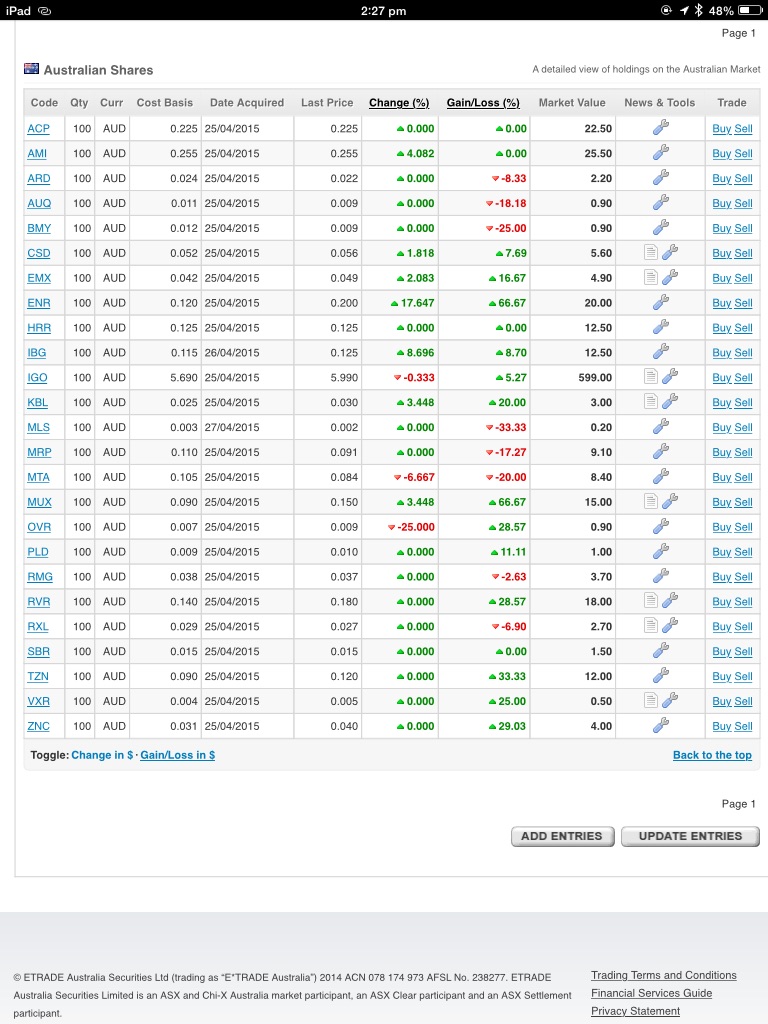View news document icon for RXL row
Viewport: 768px width, 1024px height.
(x=650, y=625)
